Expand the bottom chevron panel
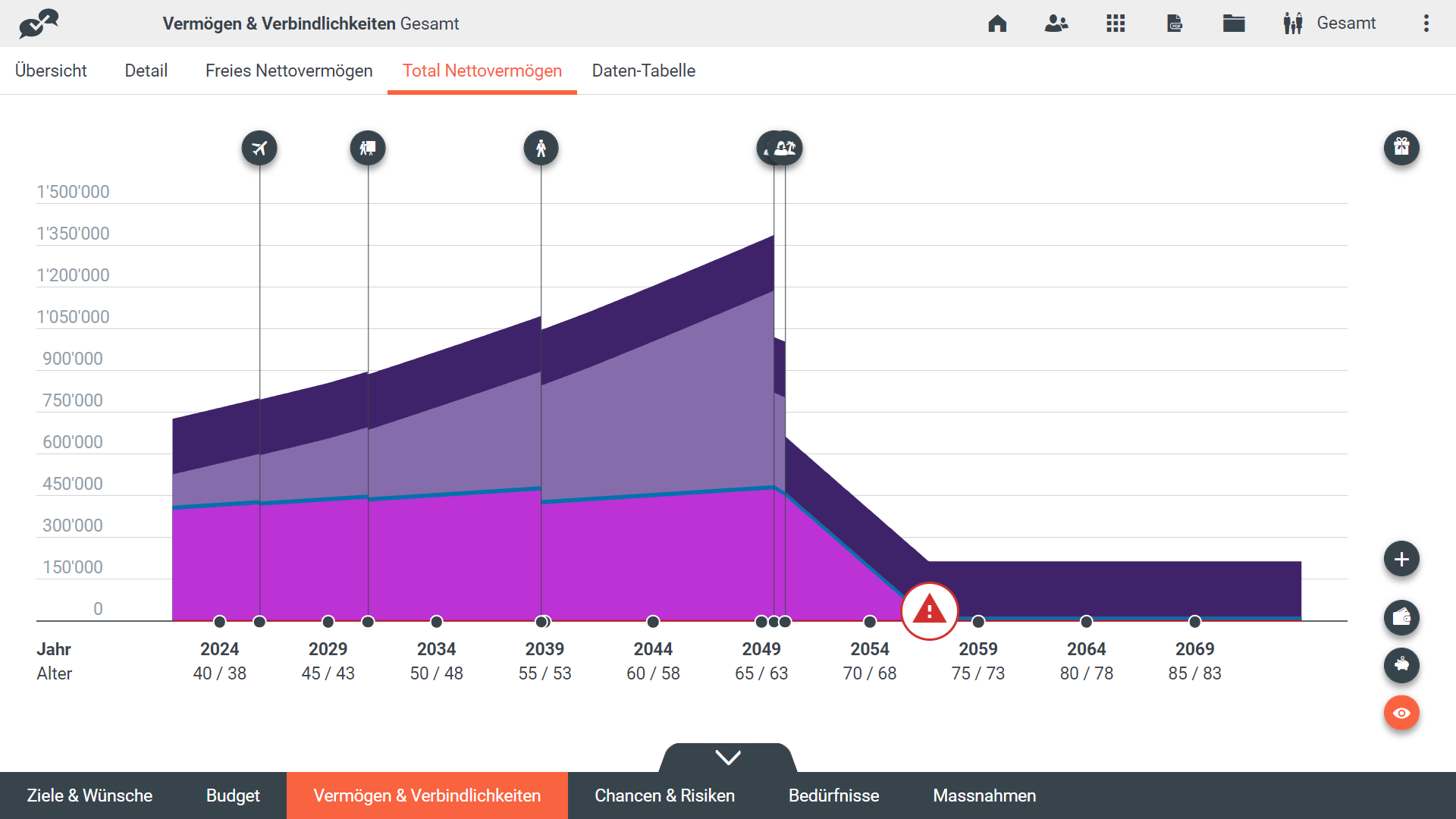The width and height of the screenshot is (1456, 819). (x=728, y=758)
